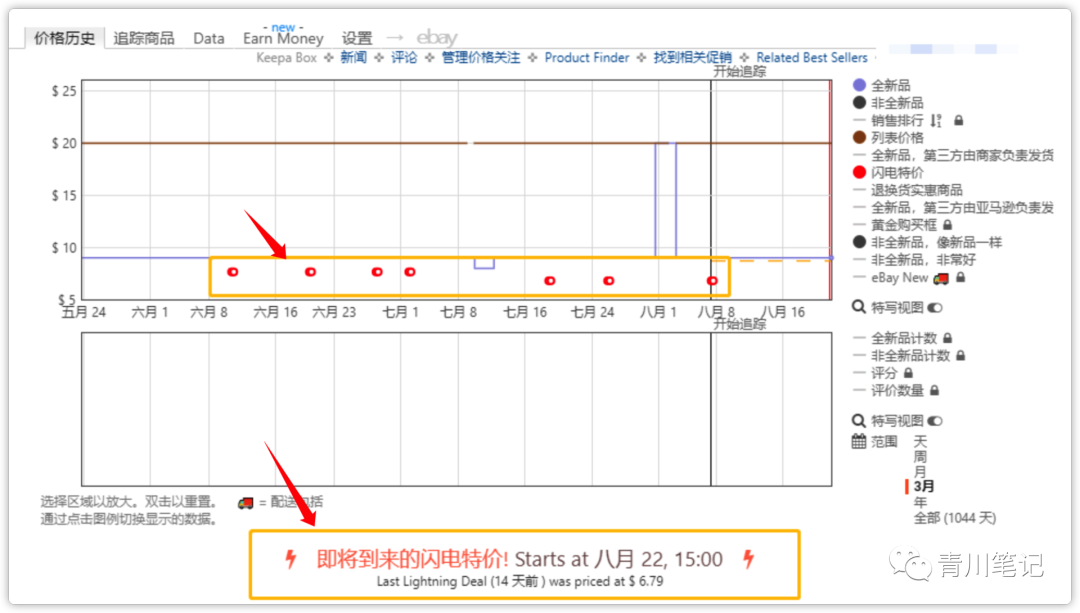
Task: Click the 即将到来的闪电特价 banner text
Action: [x=412, y=559]
